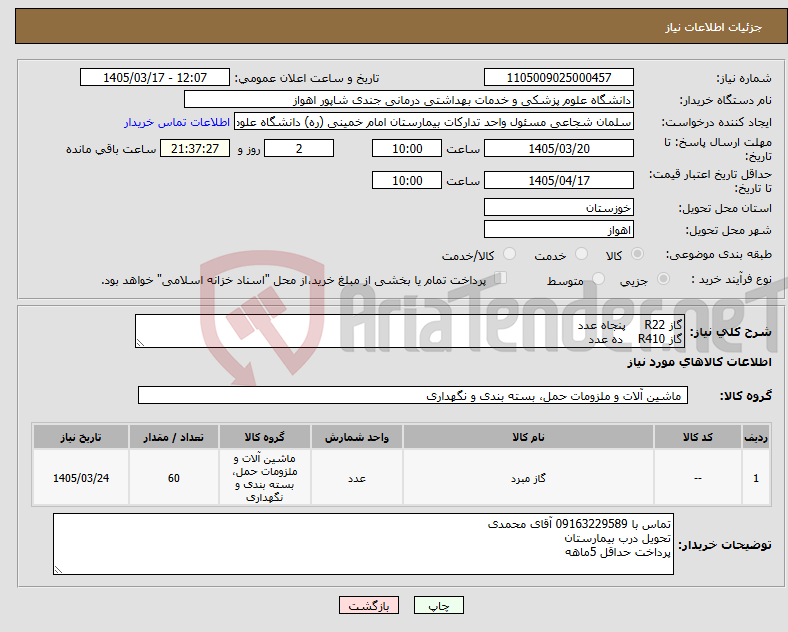Viewport: 788px width, 632px height.
Task: Select the کالا radio button
Action: tap(637, 254)
